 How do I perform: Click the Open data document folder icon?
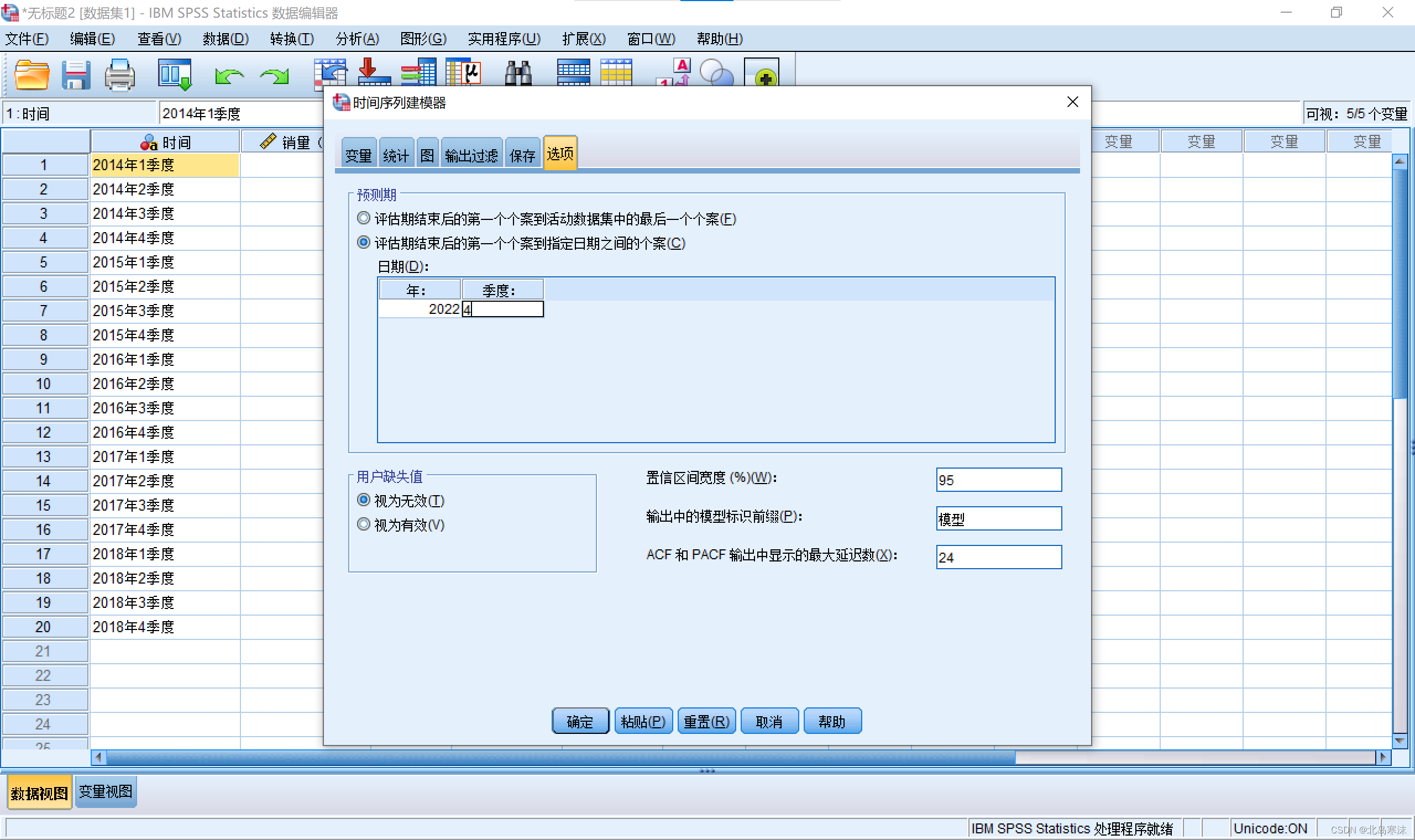click(31, 75)
